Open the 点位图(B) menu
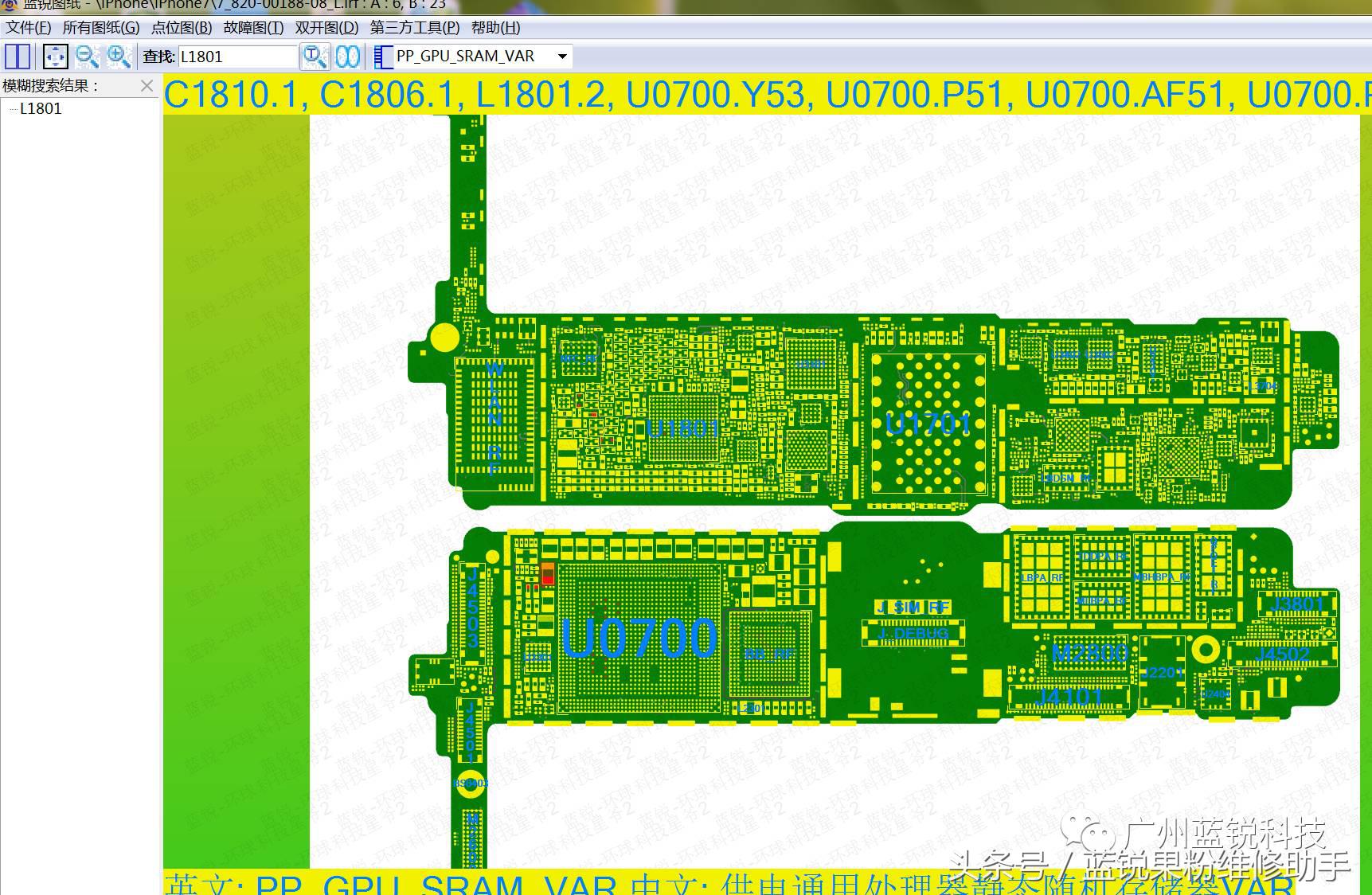Screen dimensions: 1372x895 pyautogui.click(x=182, y=28)
